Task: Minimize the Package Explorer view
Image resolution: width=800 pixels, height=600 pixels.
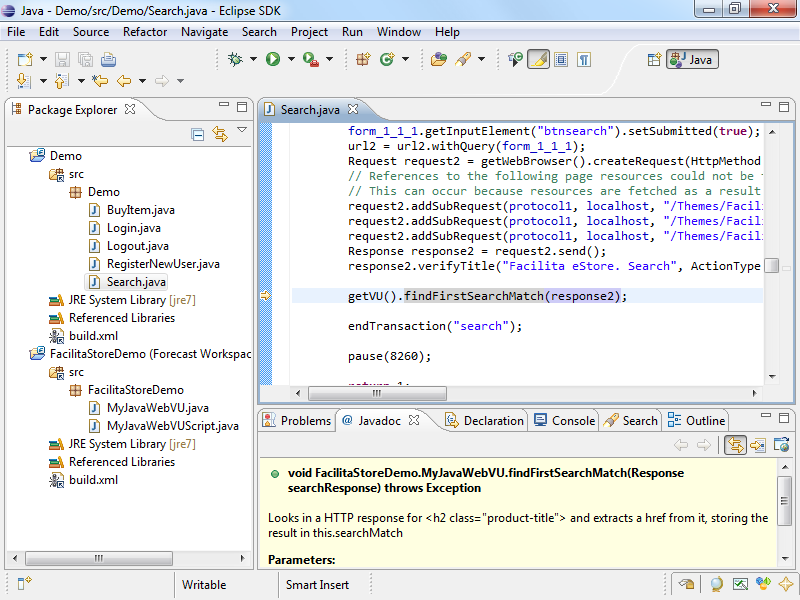Action: coord(224,105)
